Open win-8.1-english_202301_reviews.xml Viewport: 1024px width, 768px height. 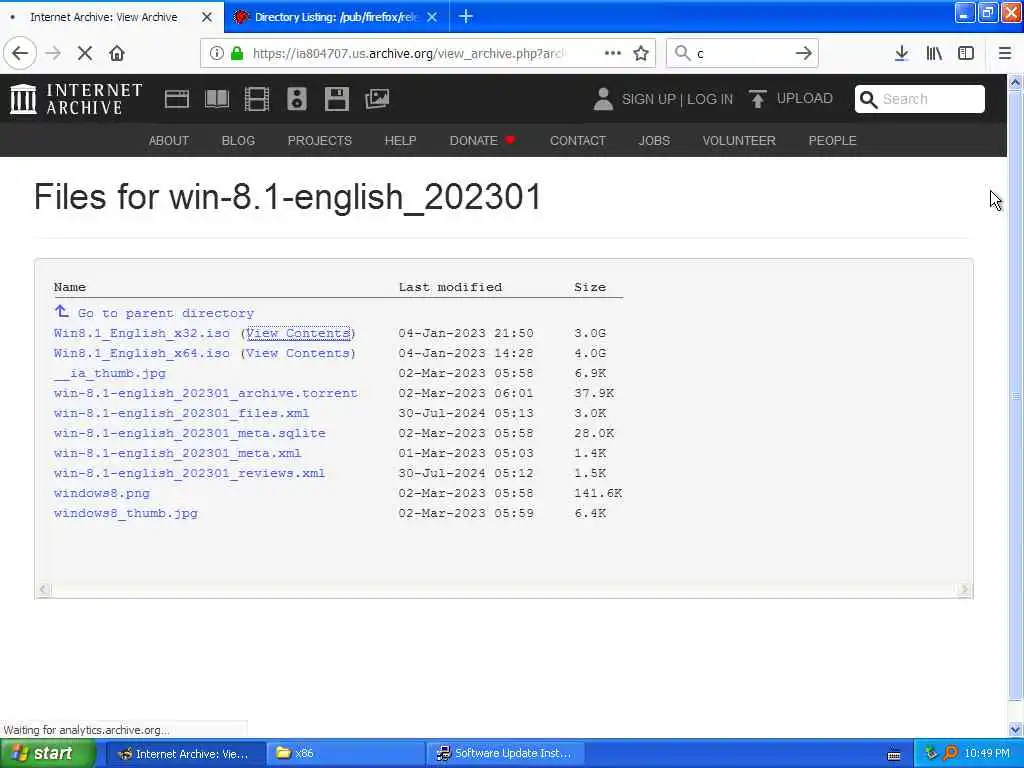tap(189, 473)
